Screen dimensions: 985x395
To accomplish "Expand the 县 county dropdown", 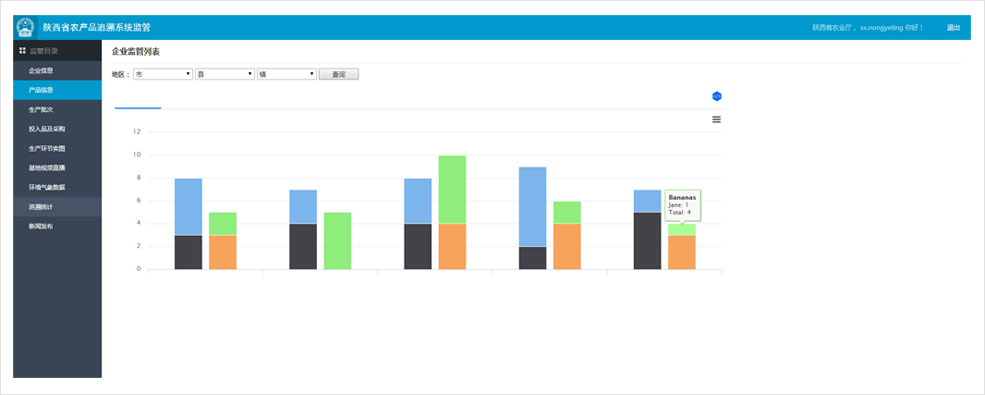I will point(225,74).
